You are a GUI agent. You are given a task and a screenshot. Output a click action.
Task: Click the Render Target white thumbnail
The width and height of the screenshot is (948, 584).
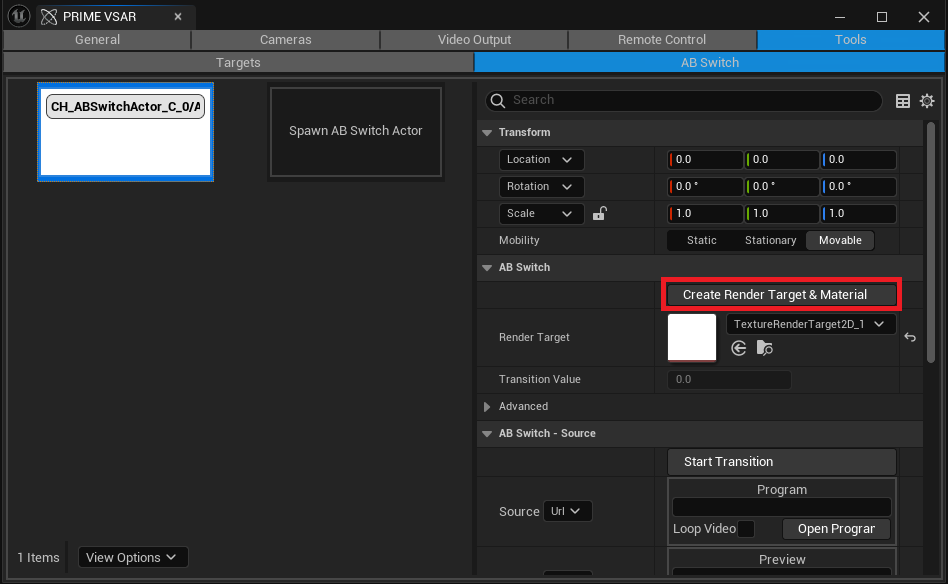[692, 337]
